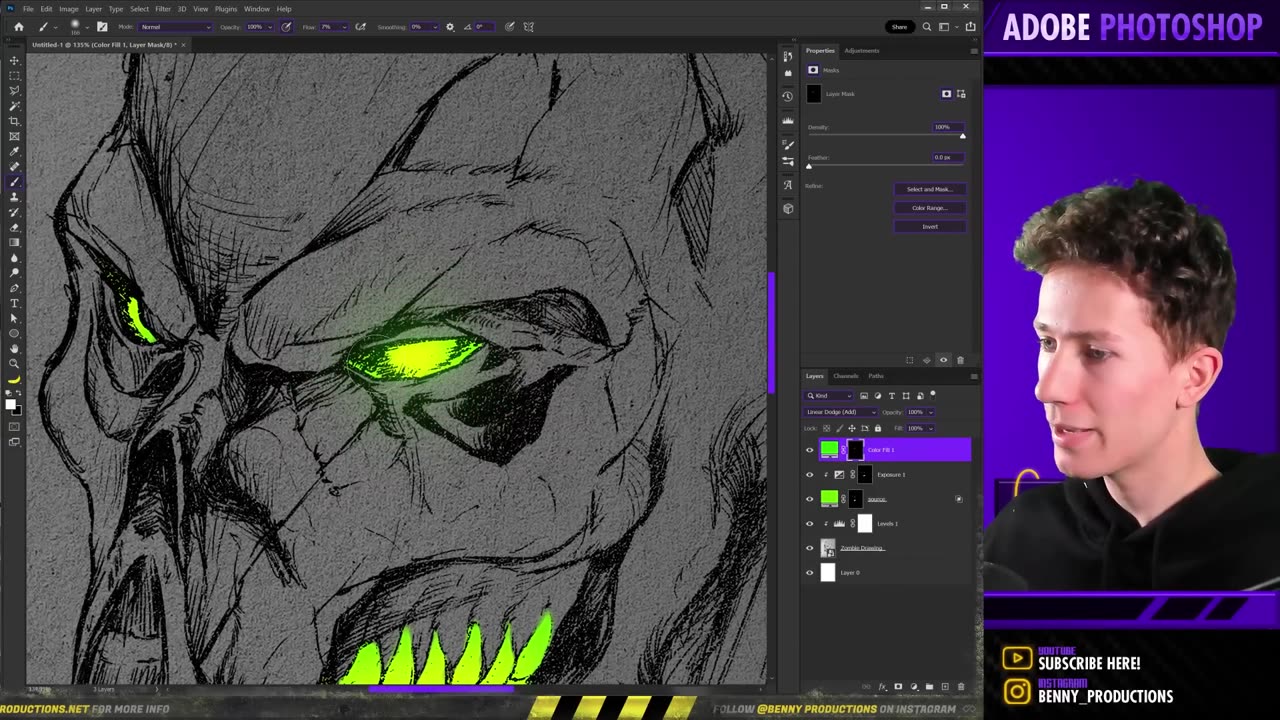Screen dimensions: 1280x720
Task: Click select pixel mask icon in Properties
Action: click(946, 94)
